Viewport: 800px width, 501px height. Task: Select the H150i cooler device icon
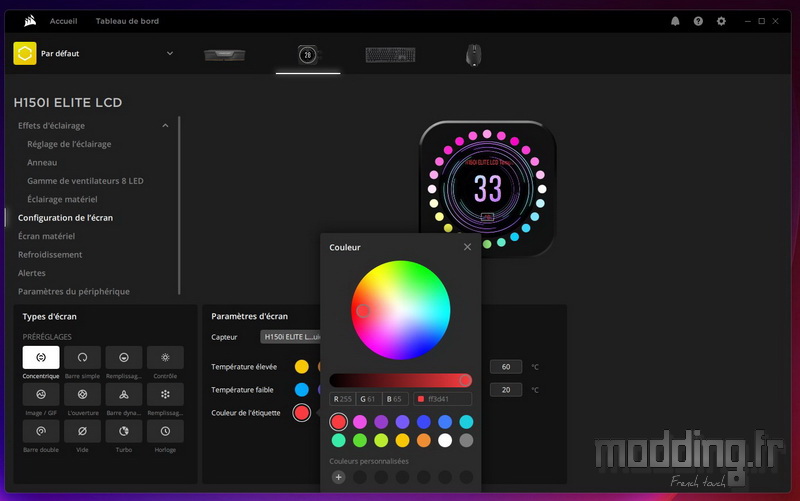[x=308, y=55]
